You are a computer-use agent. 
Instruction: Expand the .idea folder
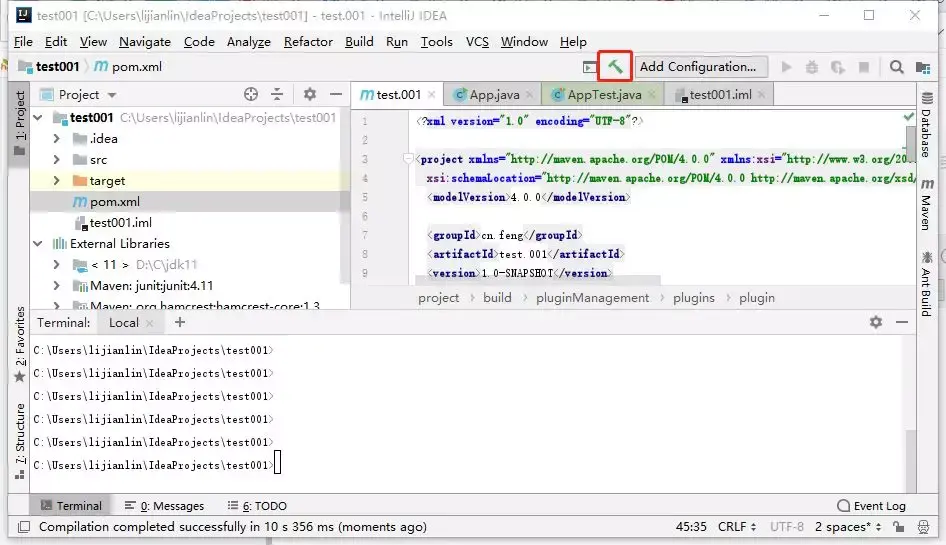point(56,138)
